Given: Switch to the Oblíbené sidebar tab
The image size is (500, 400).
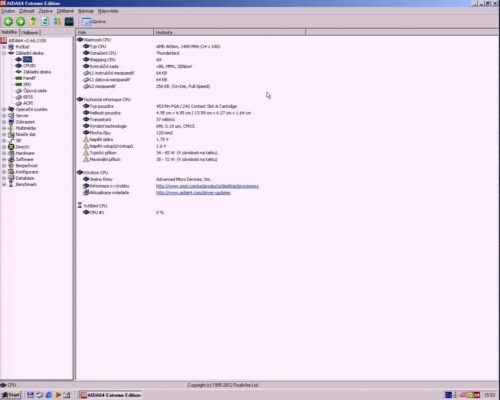Looking at the screenshot, I should [x=30, y=32].
